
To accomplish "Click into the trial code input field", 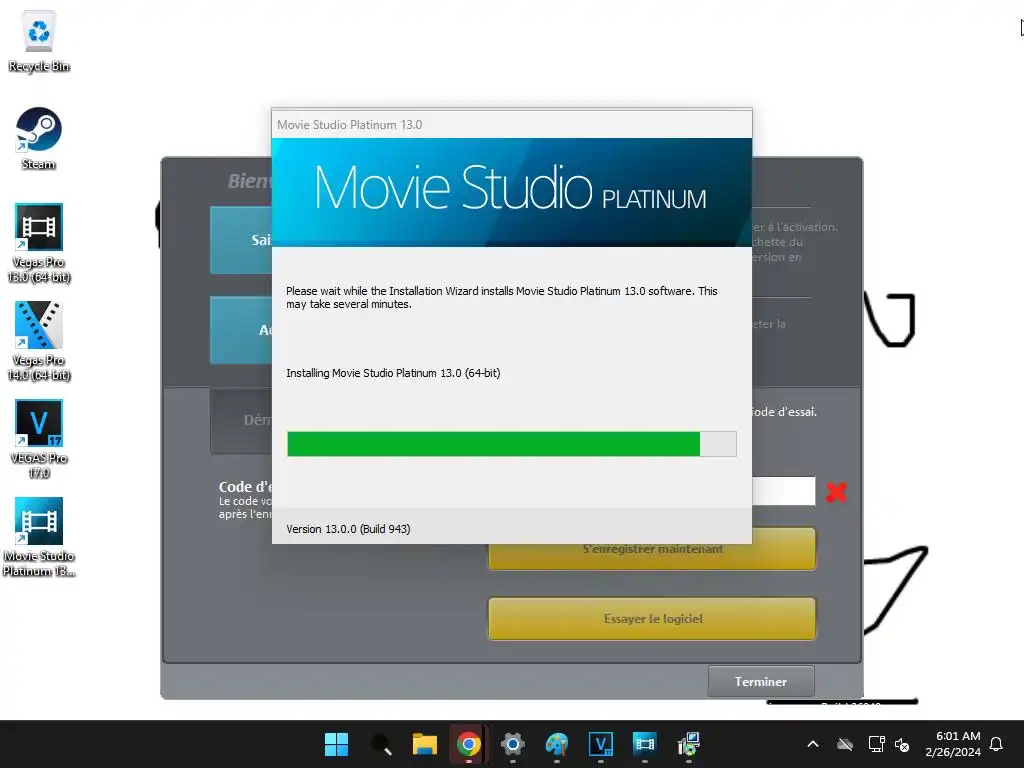I will [784, 491].
